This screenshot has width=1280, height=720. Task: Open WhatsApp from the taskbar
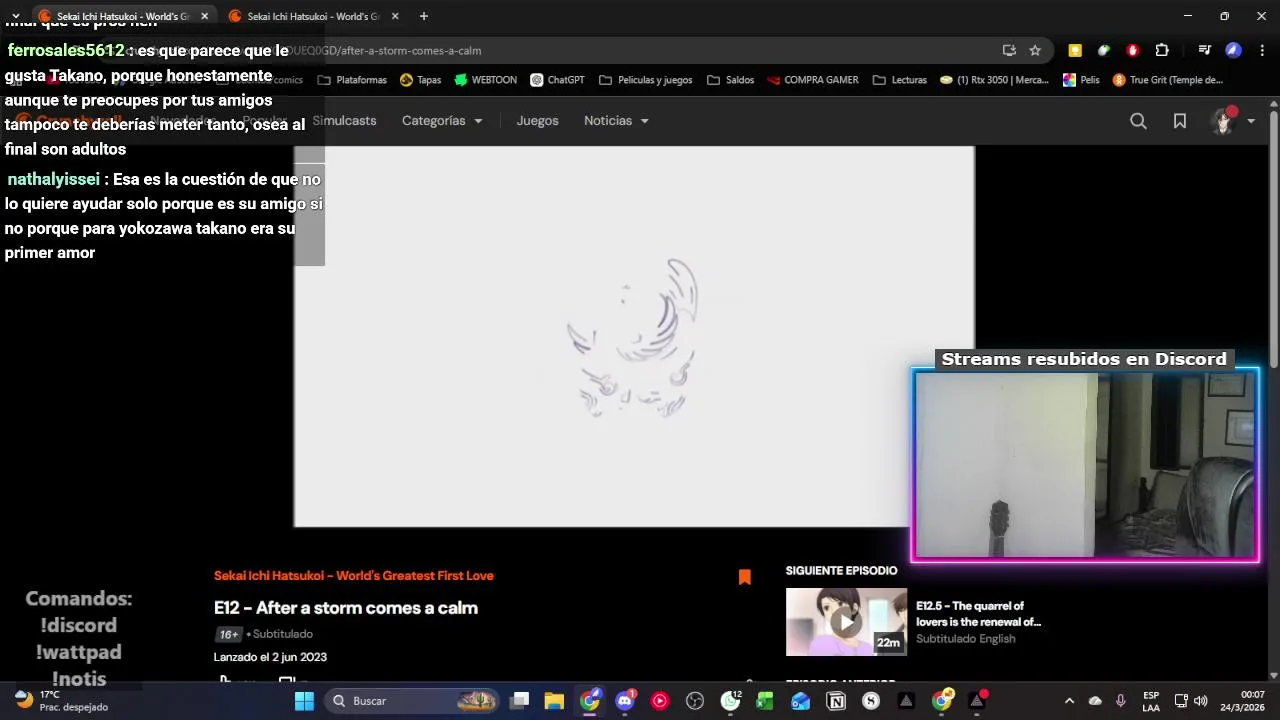(x=731, y=701)
